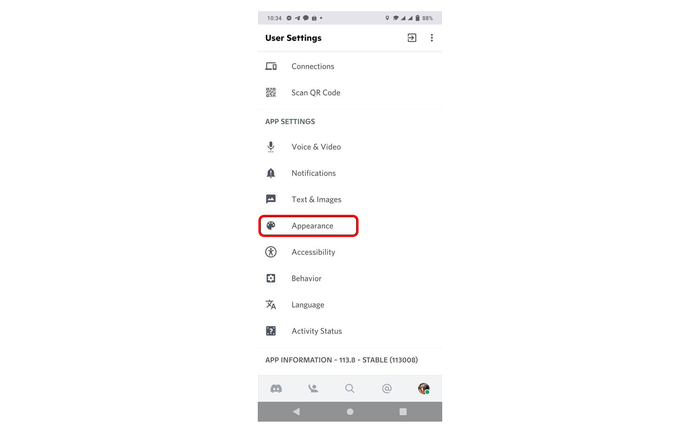700x433 pixels.
Task: Tap the Android back navigation button
Action: click(x=296, y=412)
